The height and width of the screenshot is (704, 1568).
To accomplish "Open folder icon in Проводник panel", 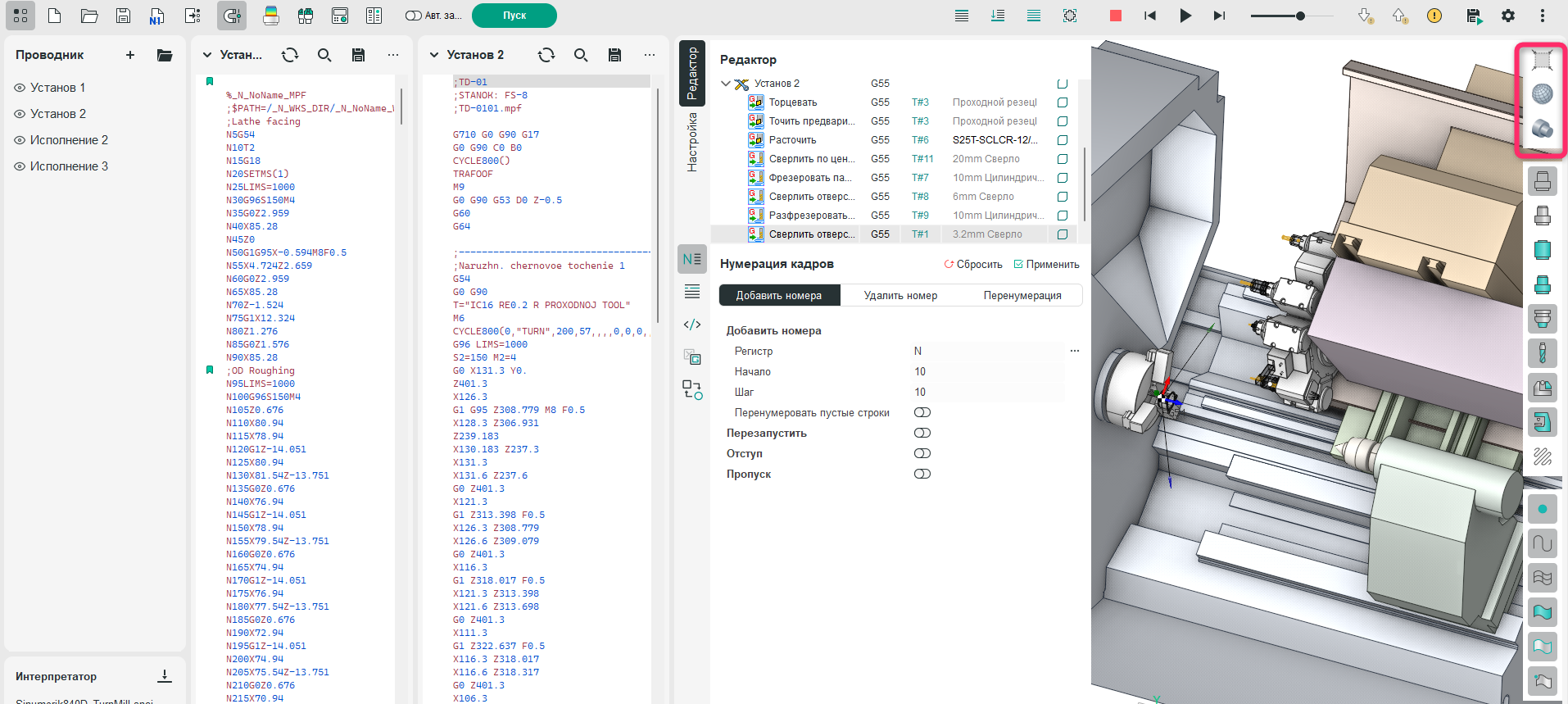I will (x=165, y=55).
